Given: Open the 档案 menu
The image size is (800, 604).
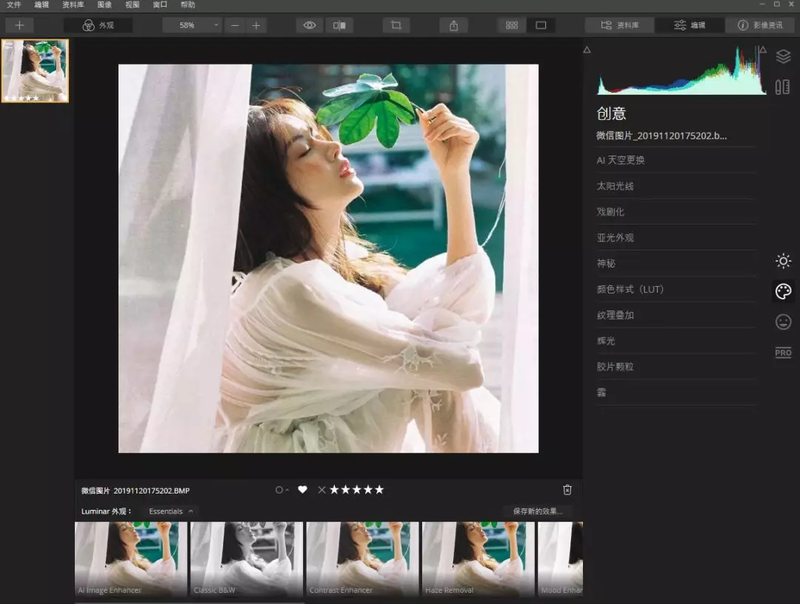Looking at the screenshot, I should coord(12,6).
